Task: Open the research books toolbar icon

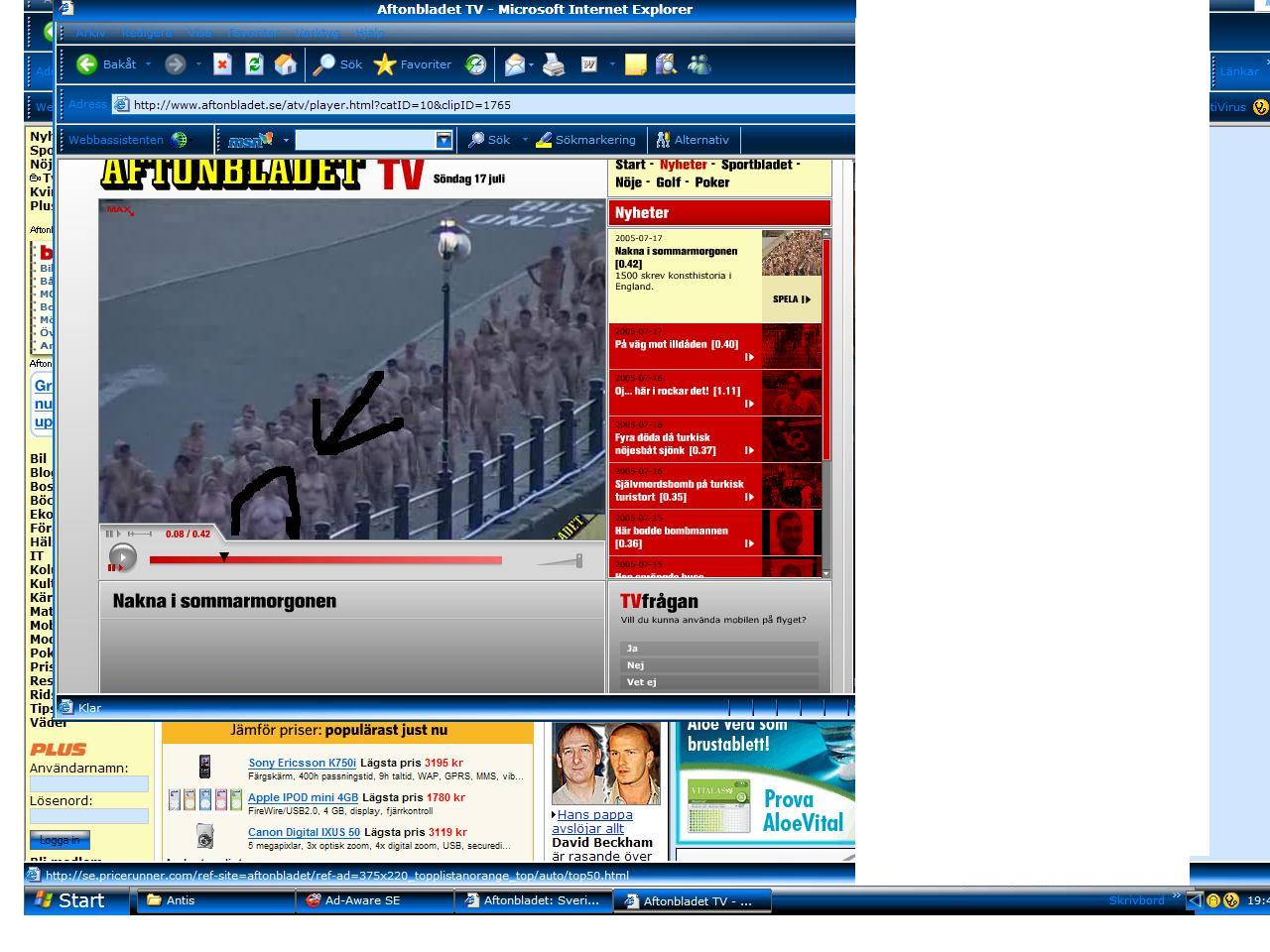Action: (x=667, y=64)
